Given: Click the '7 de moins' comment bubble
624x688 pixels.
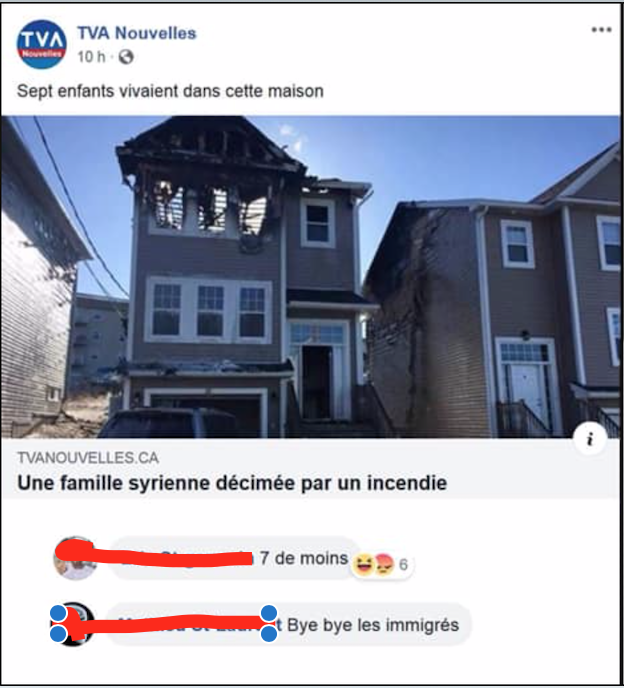Looking at the screenshot, I should 234,558.
